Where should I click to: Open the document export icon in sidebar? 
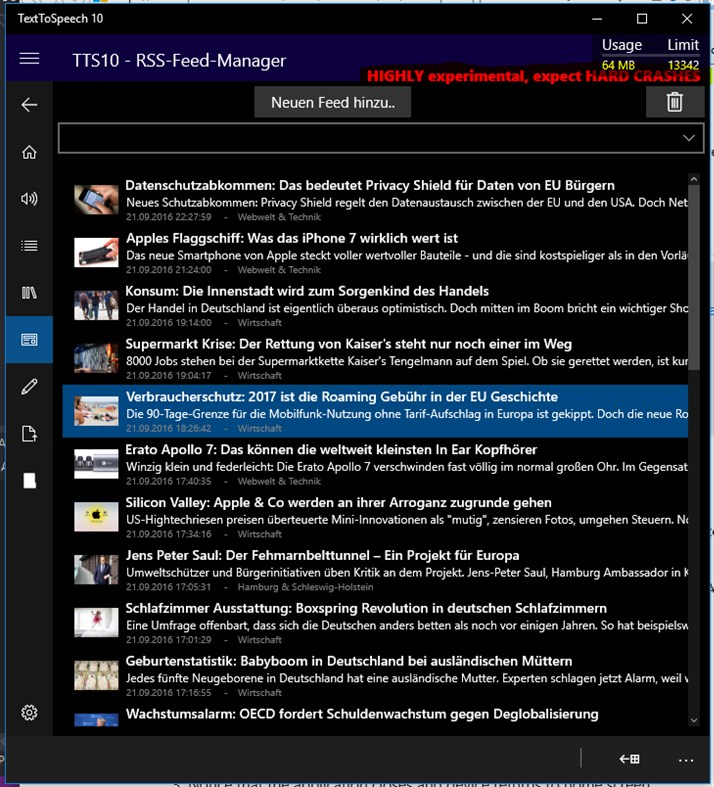[29, 434]
